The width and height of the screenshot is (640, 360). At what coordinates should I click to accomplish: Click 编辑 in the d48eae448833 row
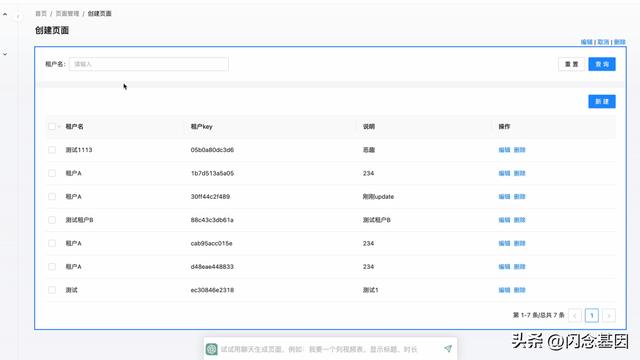coord(504,267)
